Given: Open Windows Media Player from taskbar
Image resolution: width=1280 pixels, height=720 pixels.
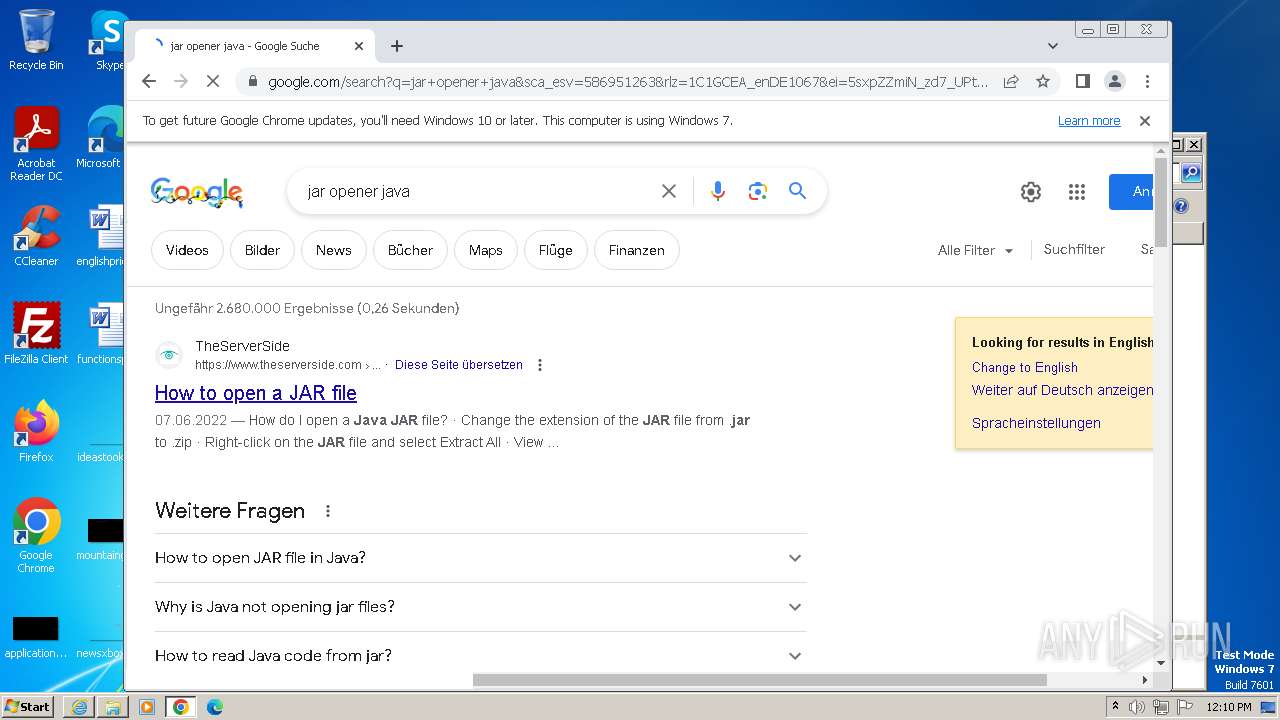Looking at the screenshot, I should tap(147, 707).
